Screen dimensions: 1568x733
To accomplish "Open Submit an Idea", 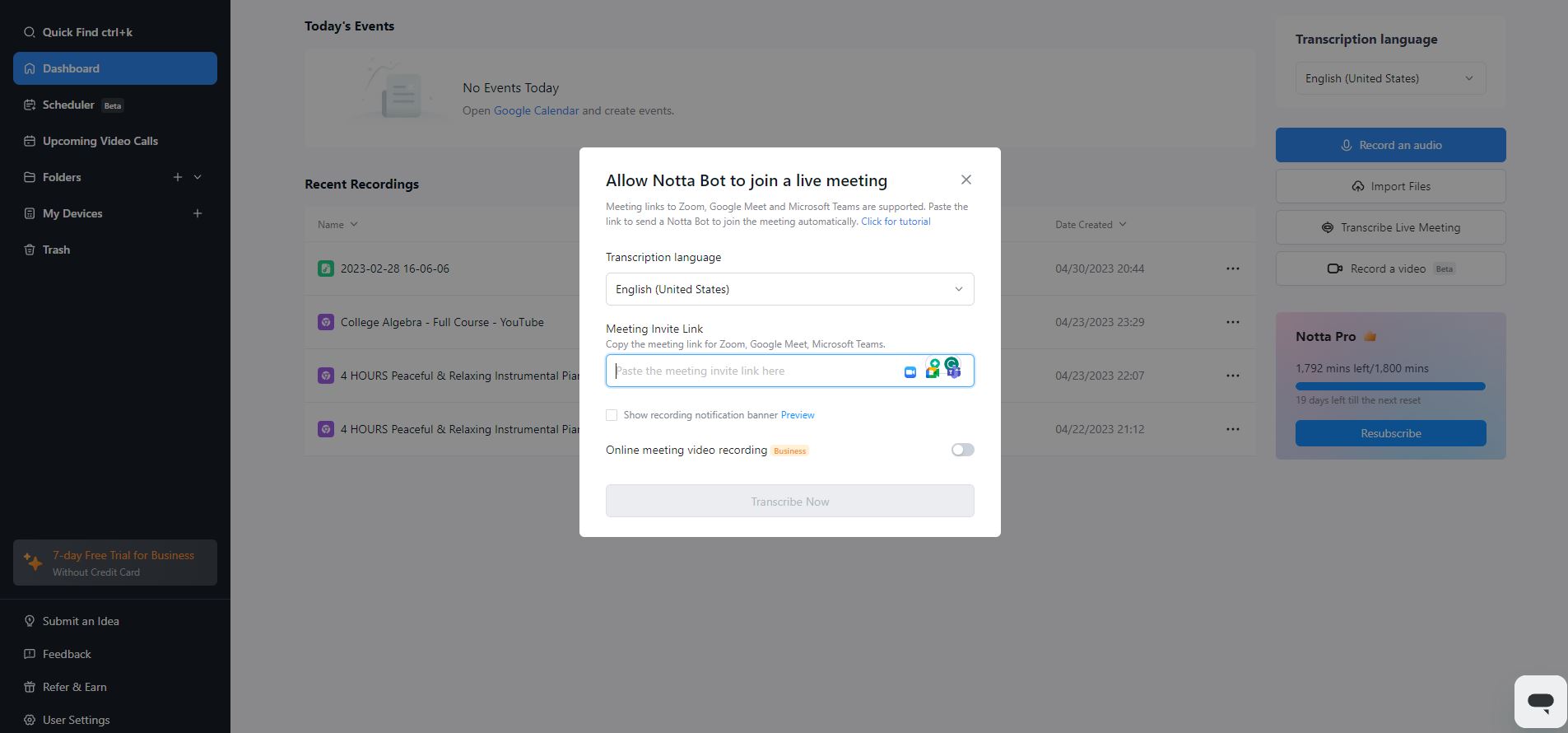I will click(81, 621).
